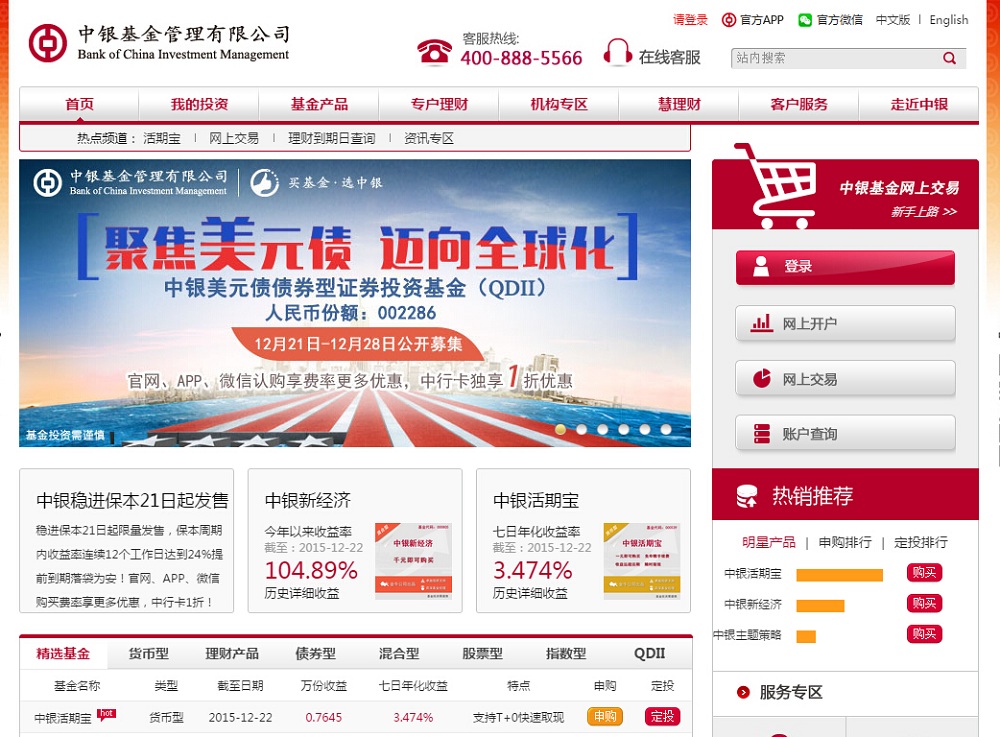Expand the 新手上路 >> link

(923, 211)
